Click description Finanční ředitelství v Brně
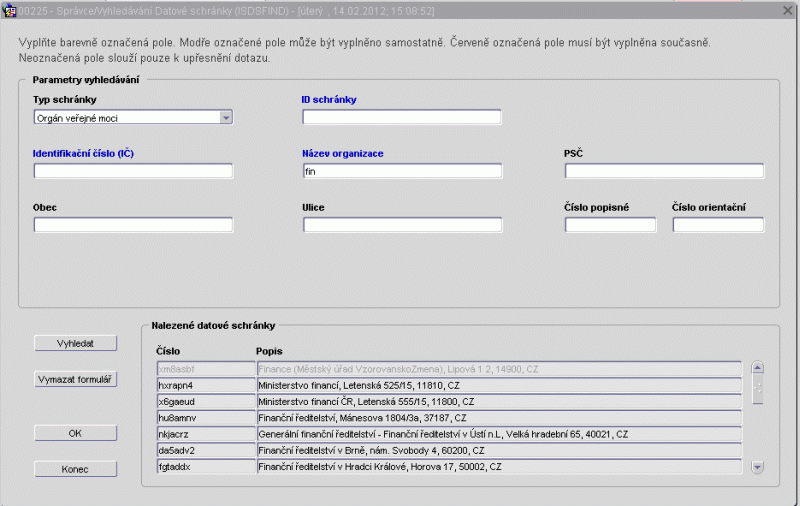Viewport: 800px width, 506px height. coord(499,450)
